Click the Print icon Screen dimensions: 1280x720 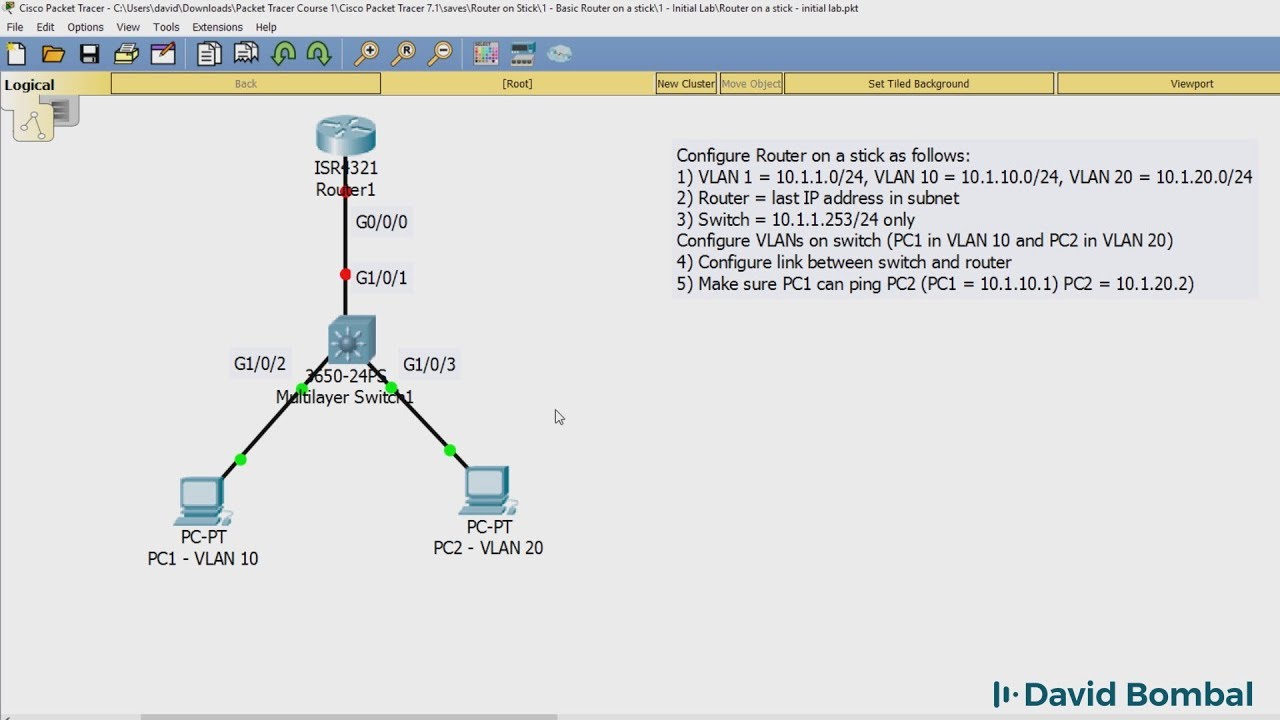(x=126, y=54)
